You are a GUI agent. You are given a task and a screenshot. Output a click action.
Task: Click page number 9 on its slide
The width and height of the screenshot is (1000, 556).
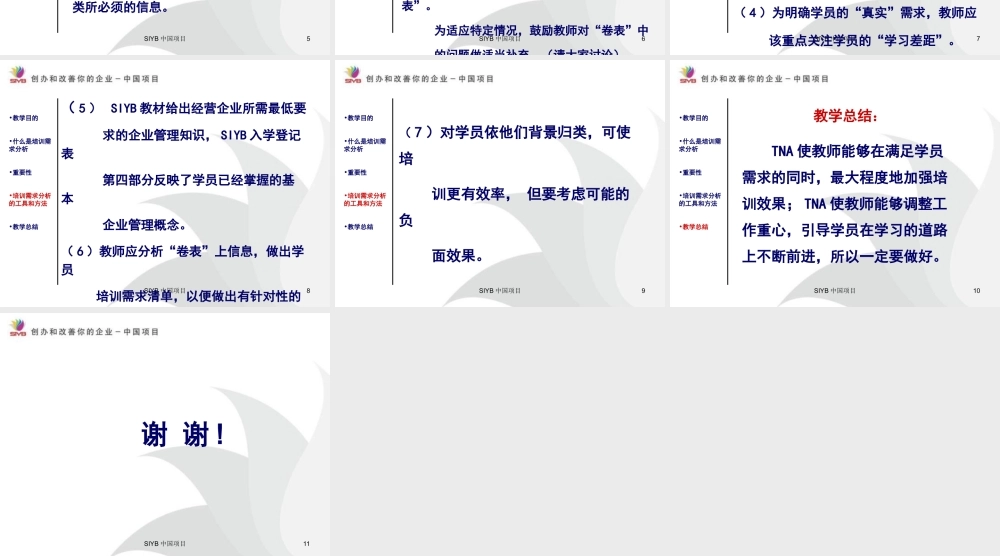click(x=643, y=291)
